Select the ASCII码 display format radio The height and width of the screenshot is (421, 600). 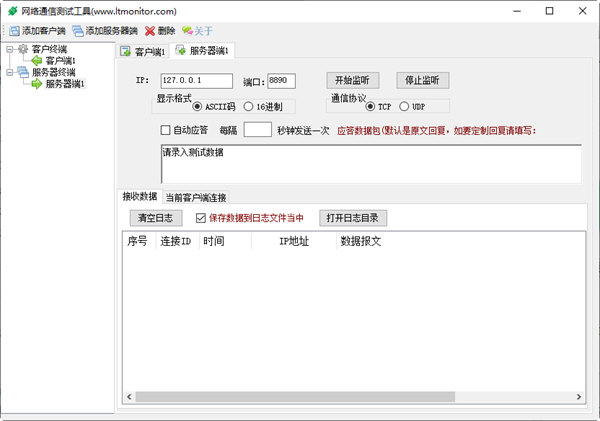click(197, 106)
